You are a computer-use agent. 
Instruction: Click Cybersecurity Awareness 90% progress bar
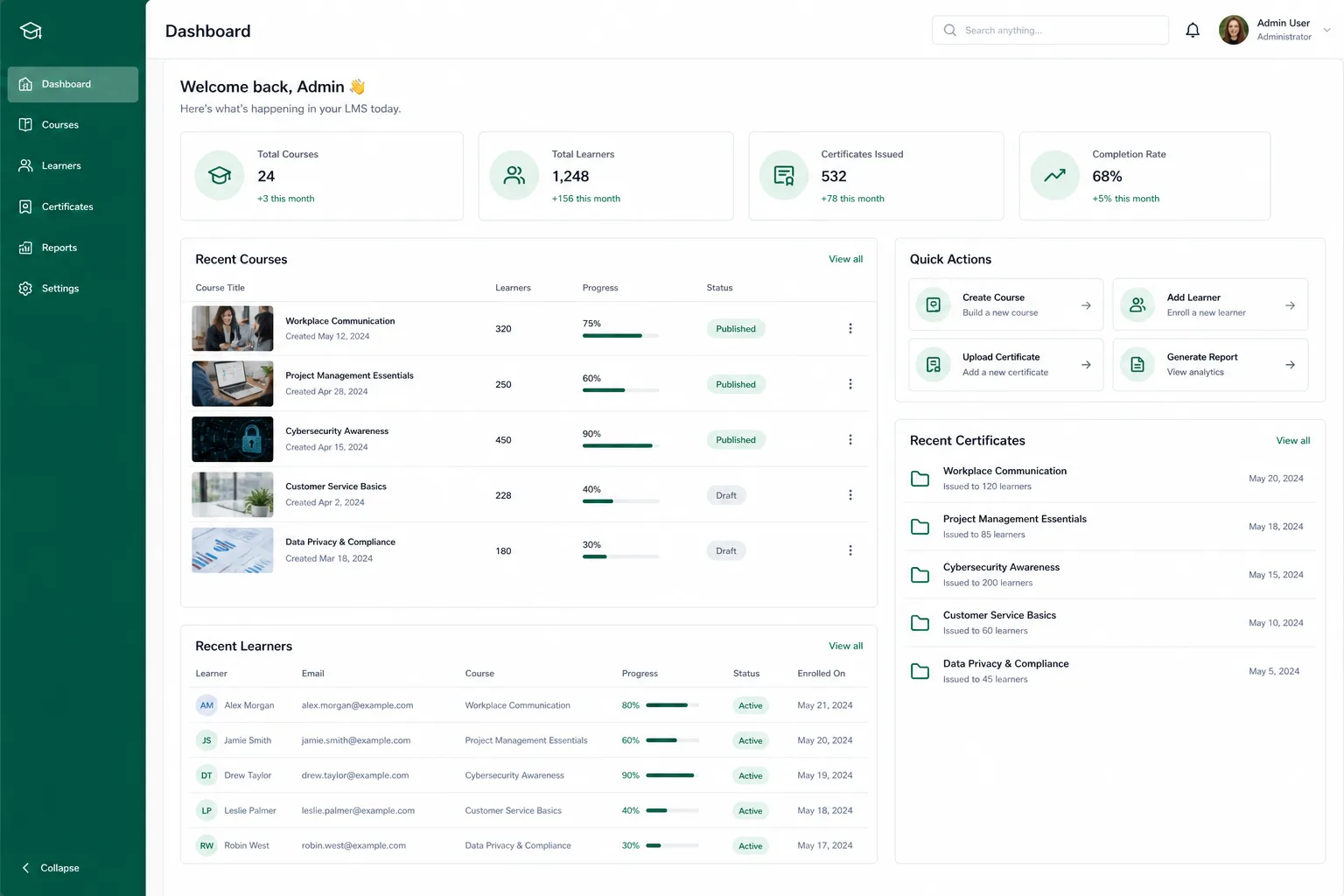coord(620,446)
